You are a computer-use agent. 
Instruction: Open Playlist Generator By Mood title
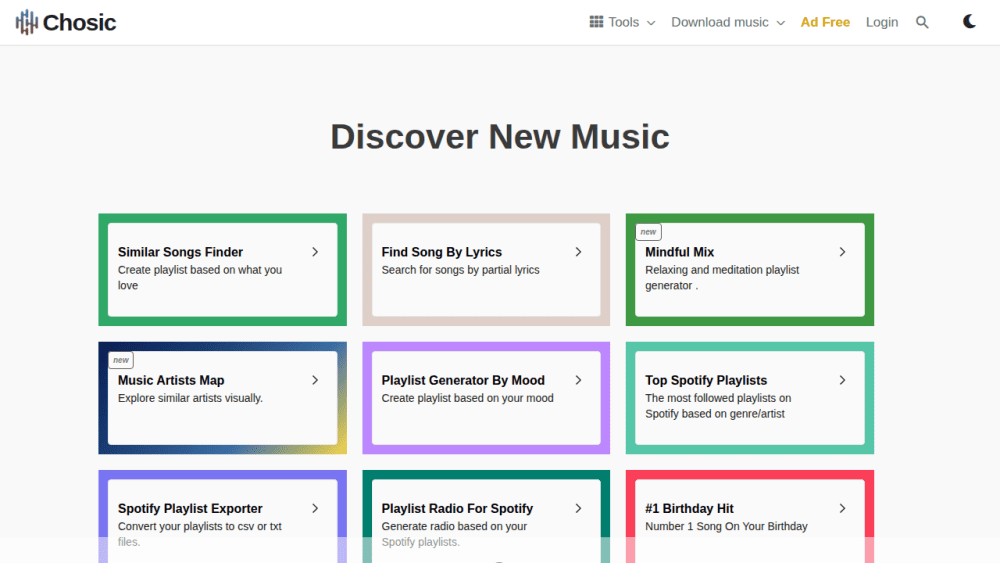point(463,380)
